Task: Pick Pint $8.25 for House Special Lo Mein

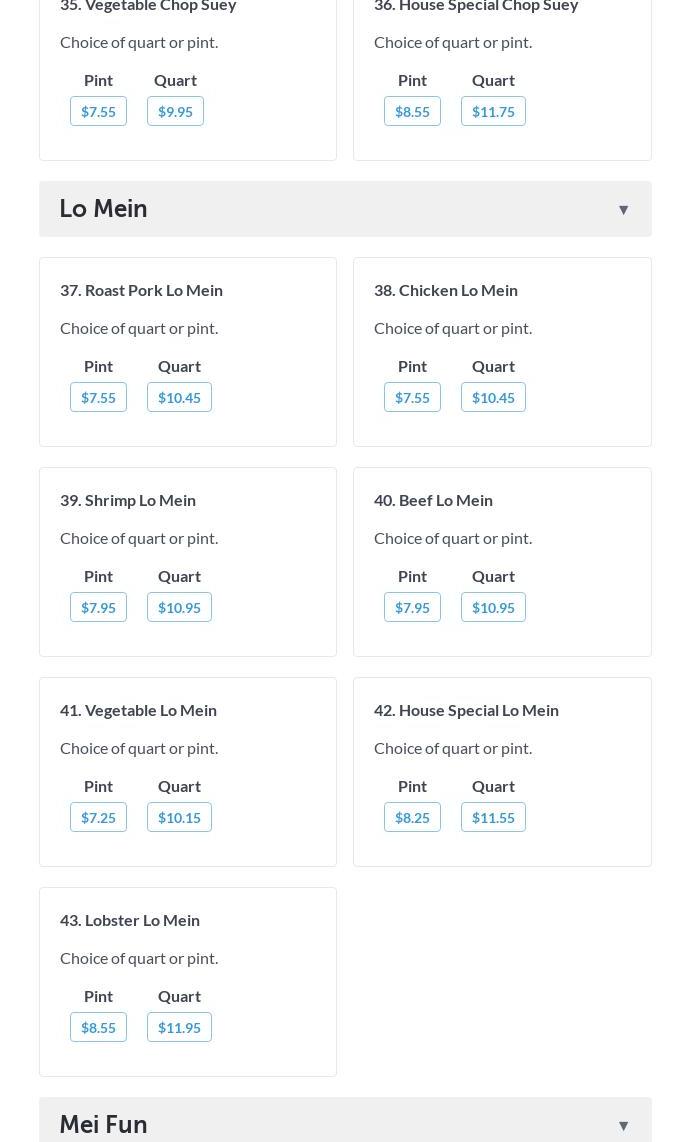Action: point(412,817)
